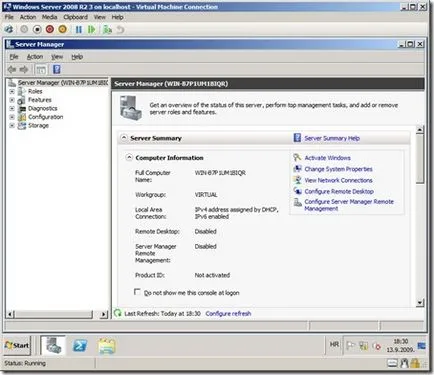Image resolution: width=434 pixels, height=375 pixels.
Task: Open Windows PowerShell from taskbar
Action: tap(80, 346)
